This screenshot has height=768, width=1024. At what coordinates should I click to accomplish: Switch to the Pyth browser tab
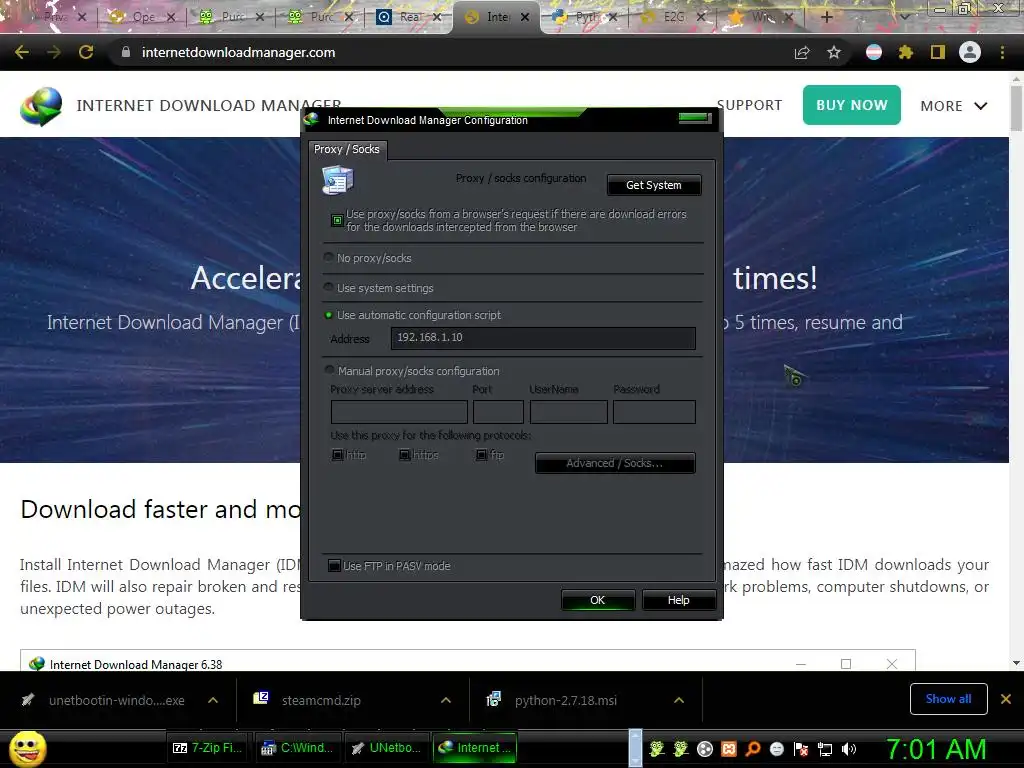[585, 18]
